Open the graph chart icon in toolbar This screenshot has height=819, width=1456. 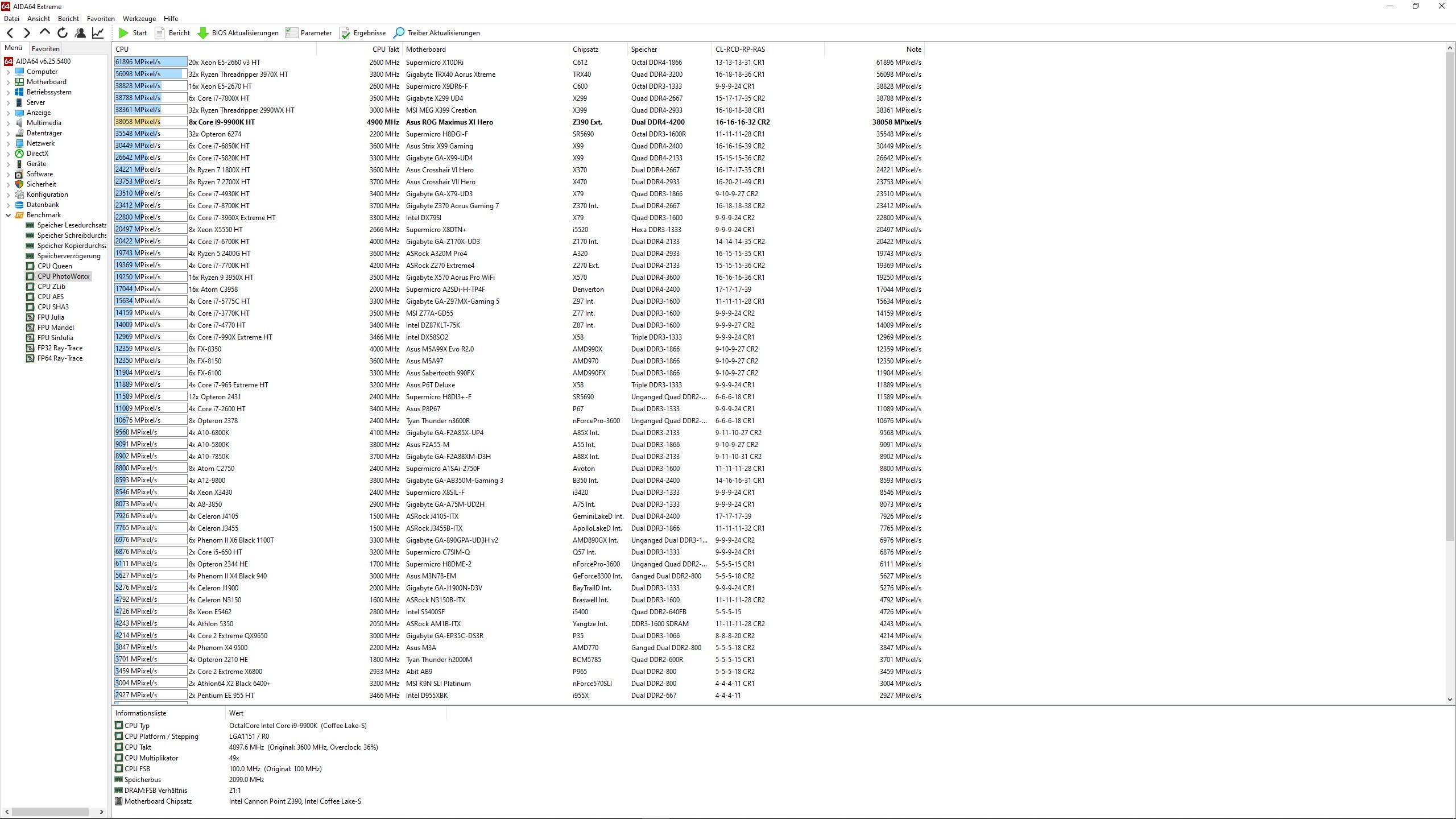pyautogui.click(x=98, y=33)
